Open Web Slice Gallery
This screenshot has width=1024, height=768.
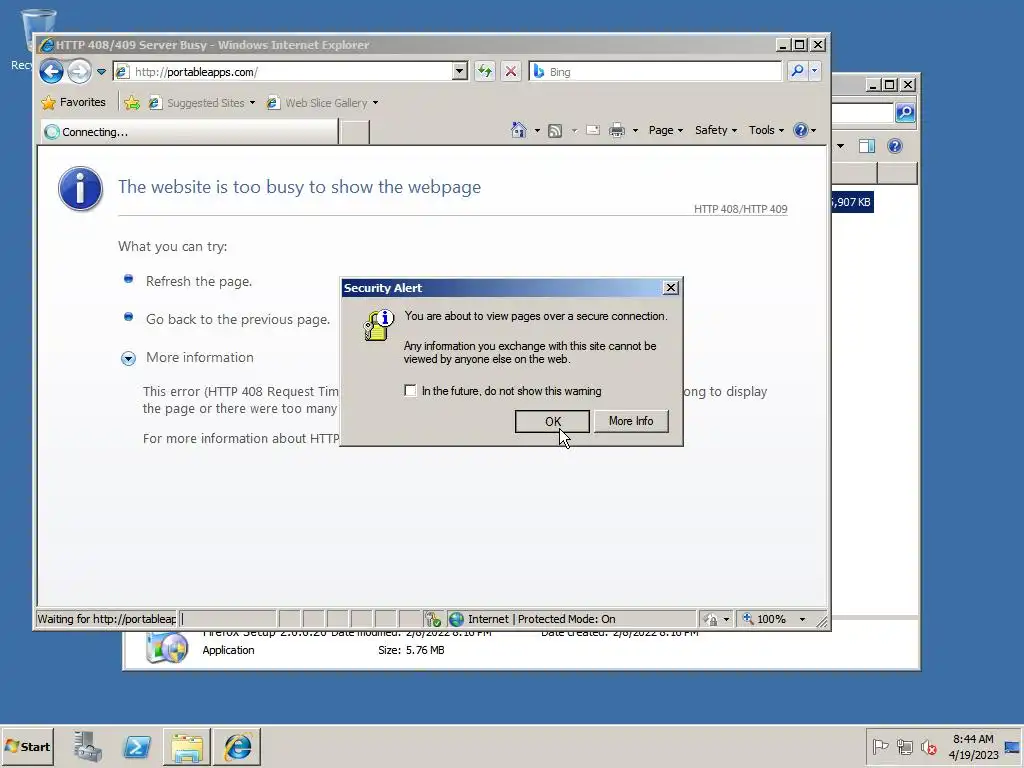point(323,103)
